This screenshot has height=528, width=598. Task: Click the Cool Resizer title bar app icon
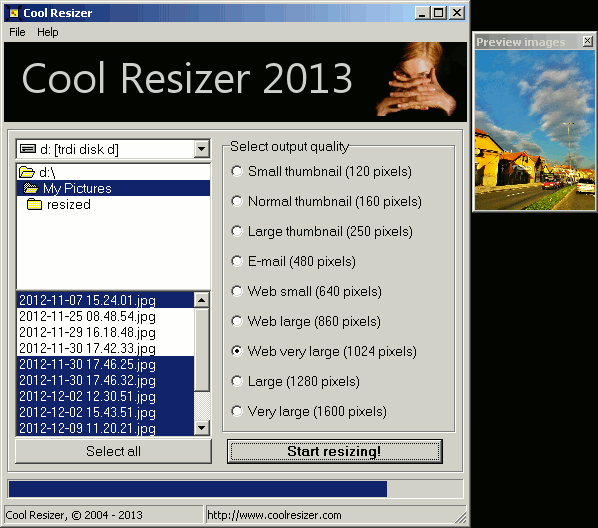[14, 13]
